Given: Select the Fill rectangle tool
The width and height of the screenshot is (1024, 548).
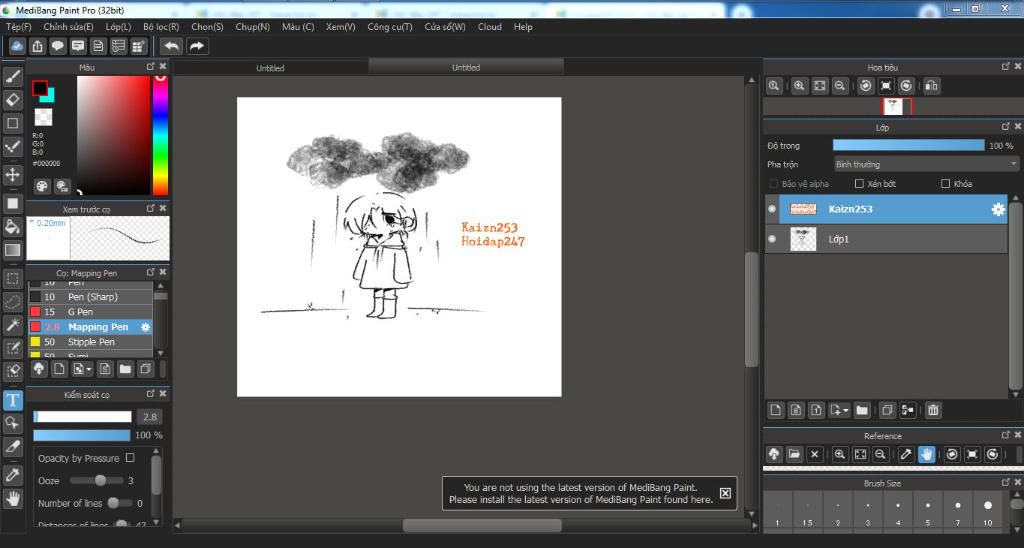Looking at the screenshot, I should [x=12, y=203].
